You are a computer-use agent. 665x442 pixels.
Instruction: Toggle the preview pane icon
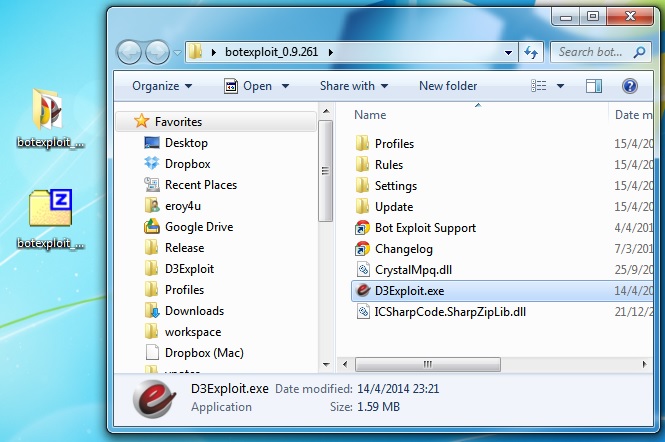point(594,86)
